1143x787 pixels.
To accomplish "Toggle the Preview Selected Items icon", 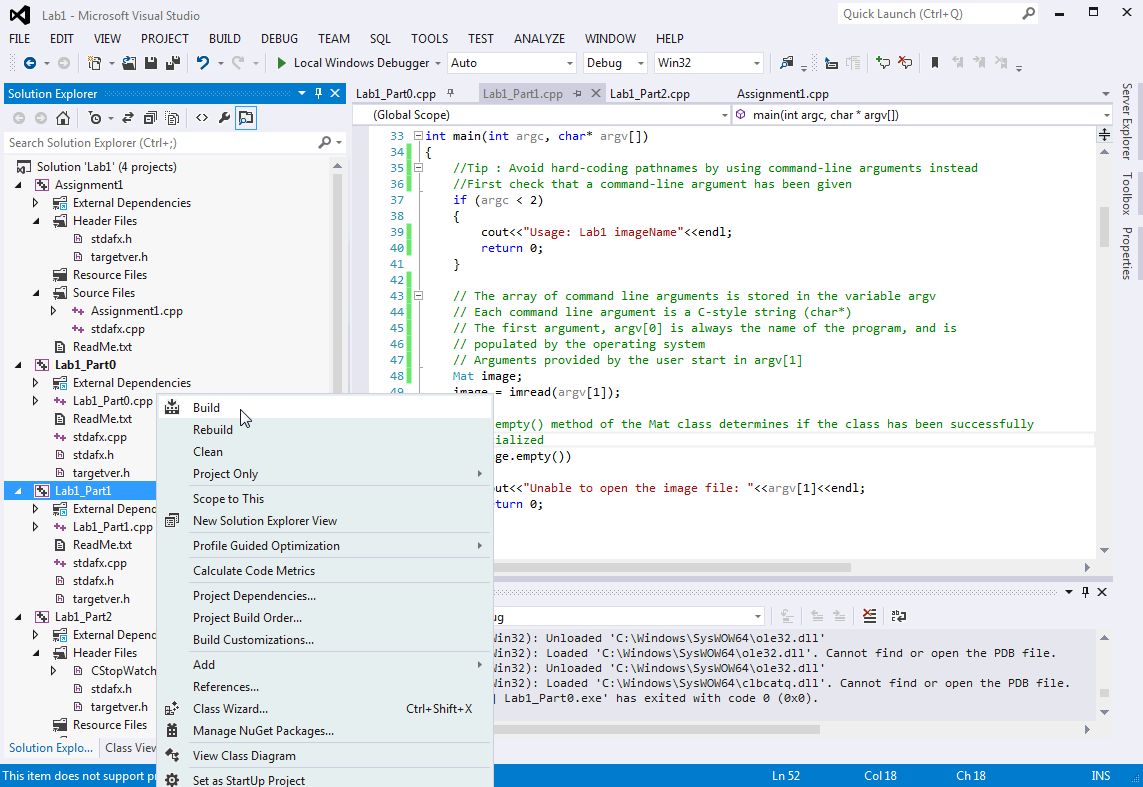I will [x=246, y=118].
